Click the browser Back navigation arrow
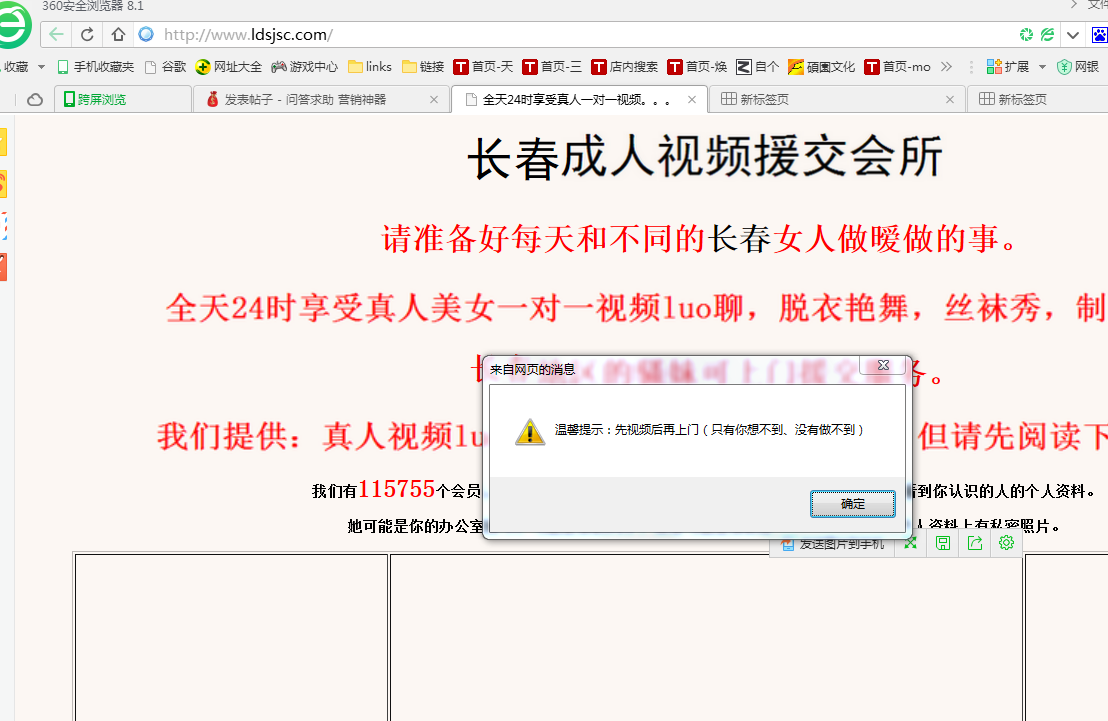 click(55, 33)
